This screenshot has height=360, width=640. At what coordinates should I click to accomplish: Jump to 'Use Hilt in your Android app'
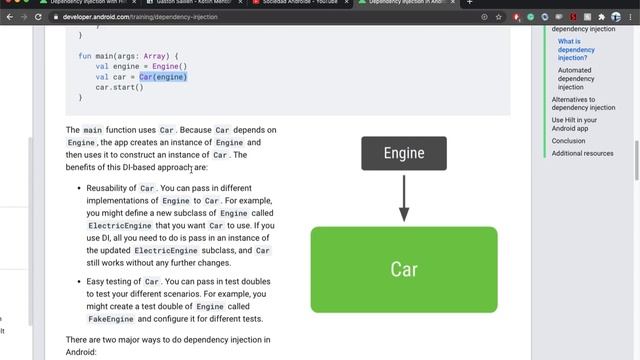point(574,124)
